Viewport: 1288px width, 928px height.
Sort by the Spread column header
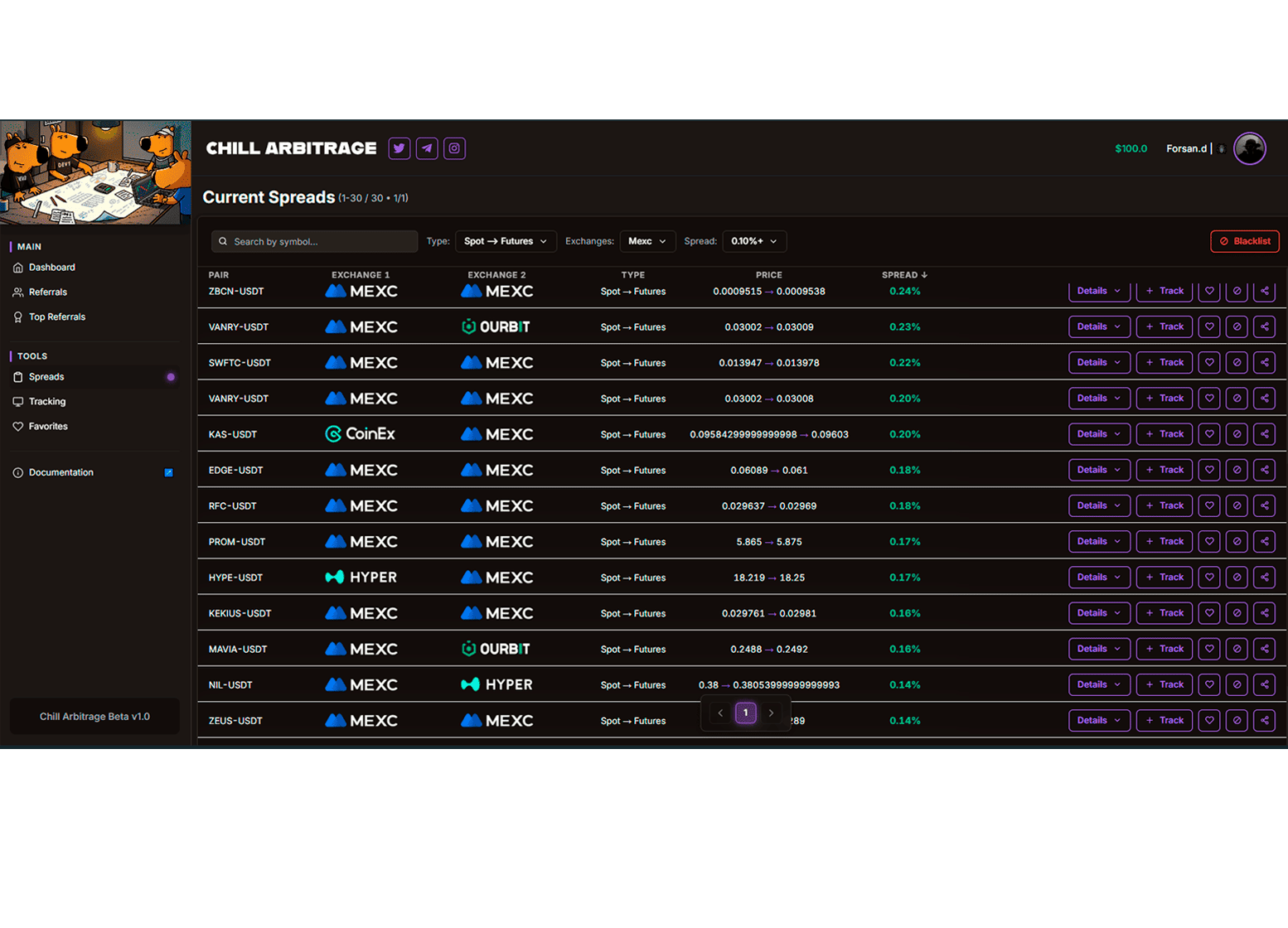tap(903, 275)
